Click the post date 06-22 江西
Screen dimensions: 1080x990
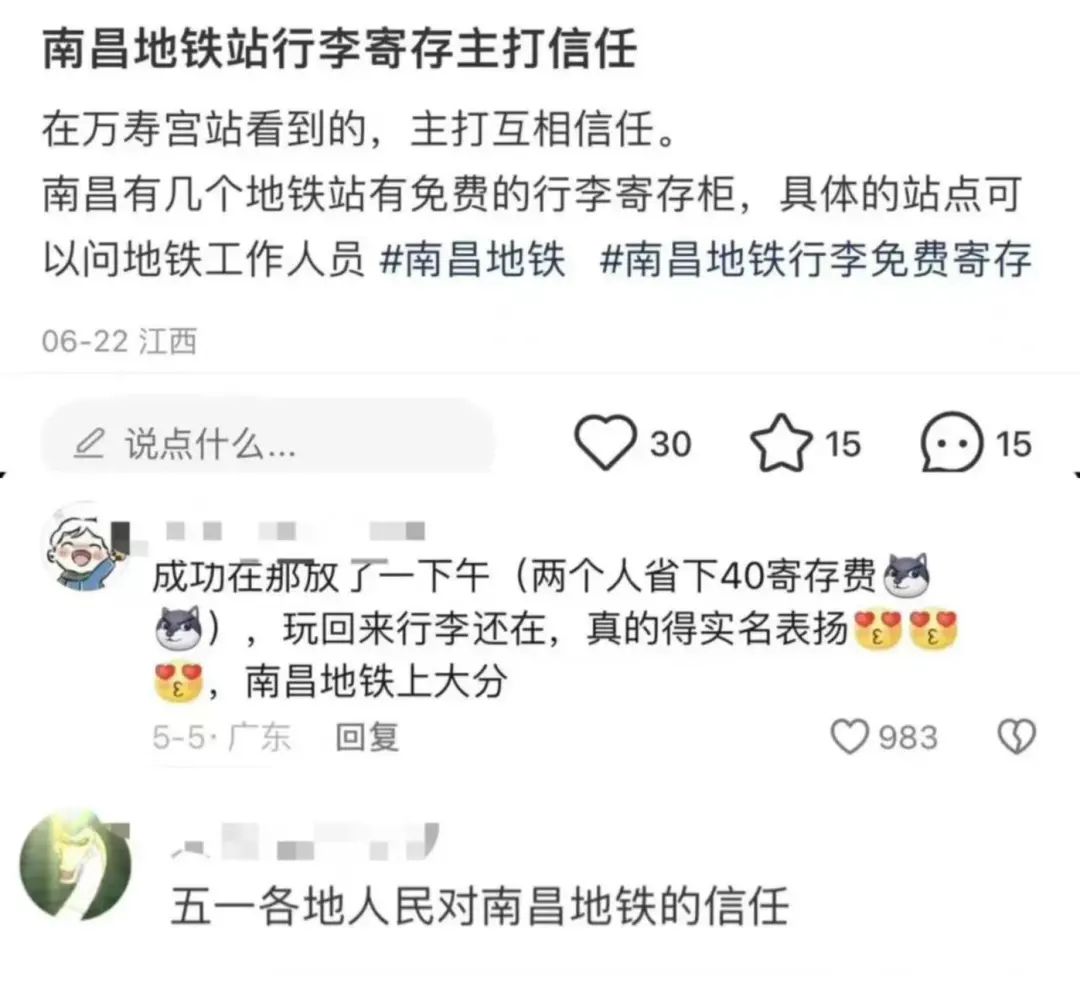pyautogui.click(x=119, y=341)
